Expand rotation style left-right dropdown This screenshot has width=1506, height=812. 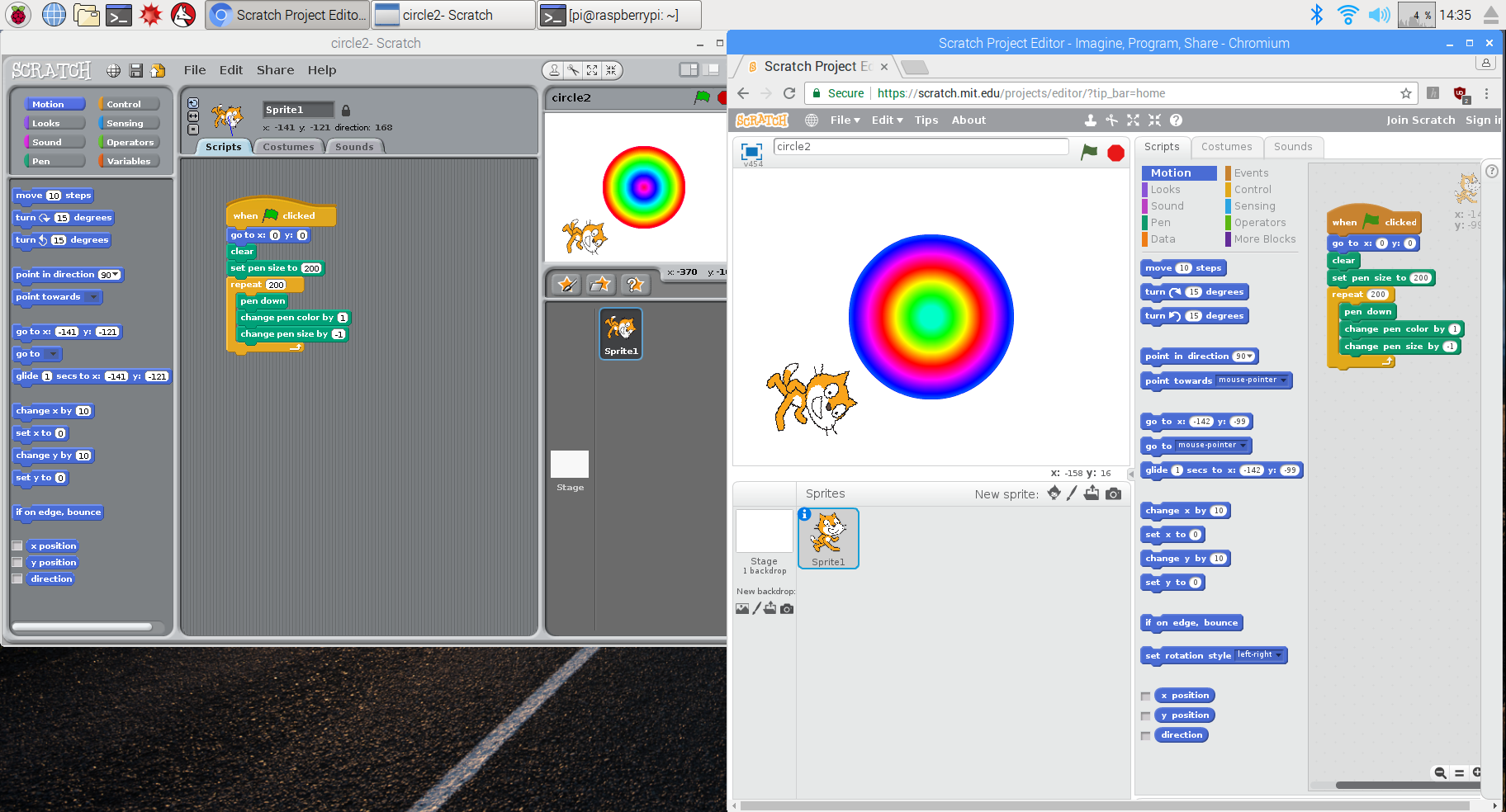point(1279,655)
